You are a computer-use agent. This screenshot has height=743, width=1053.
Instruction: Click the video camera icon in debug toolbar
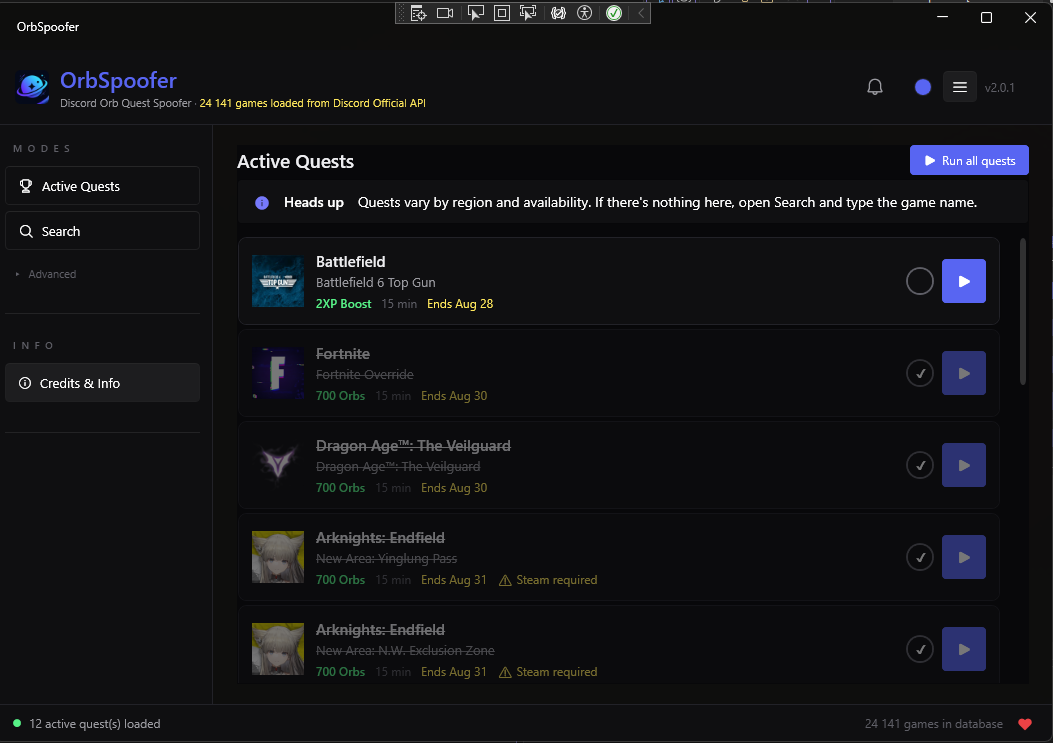445,13
